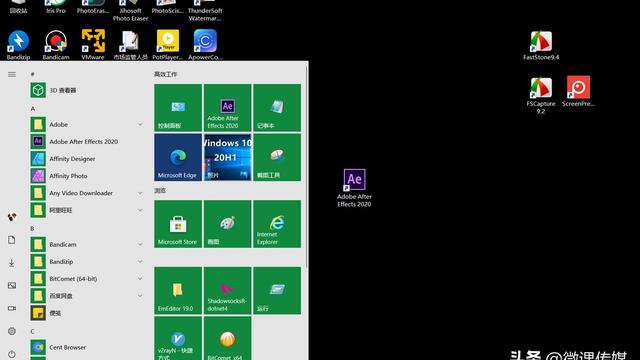The image size is (640, 360).
Task: Click letter C section header
Action: (33, 331)
